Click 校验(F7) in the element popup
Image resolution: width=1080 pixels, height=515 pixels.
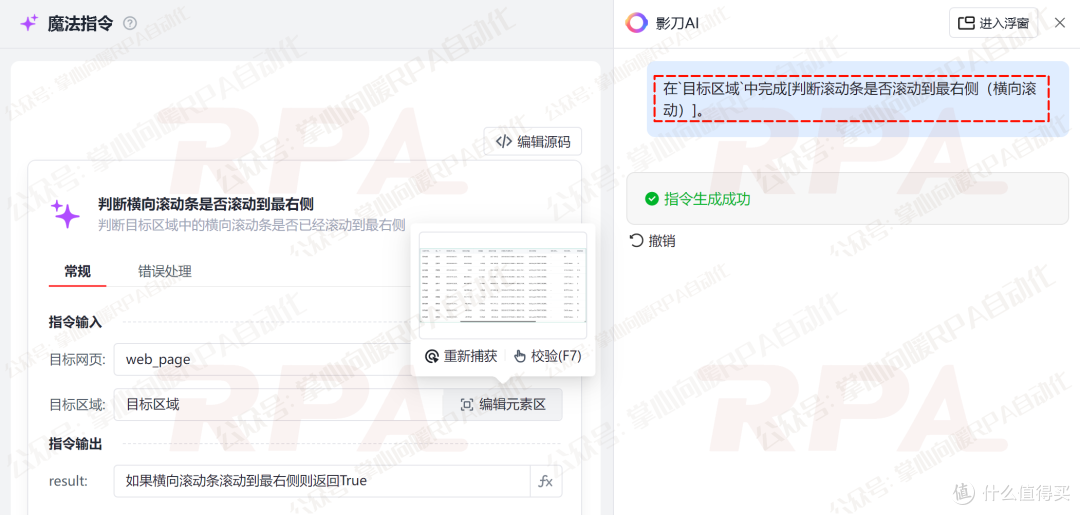point(547,357)
